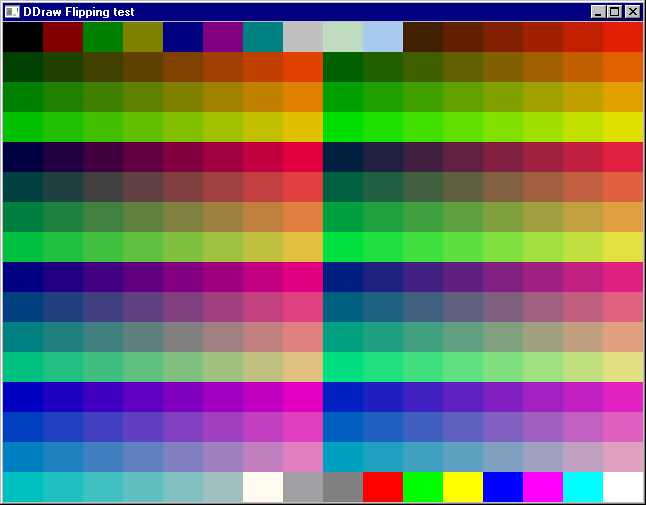Select the cream off-white swatch in bottom row
Viewport: 646px width, 505px height.
point(262,487)
